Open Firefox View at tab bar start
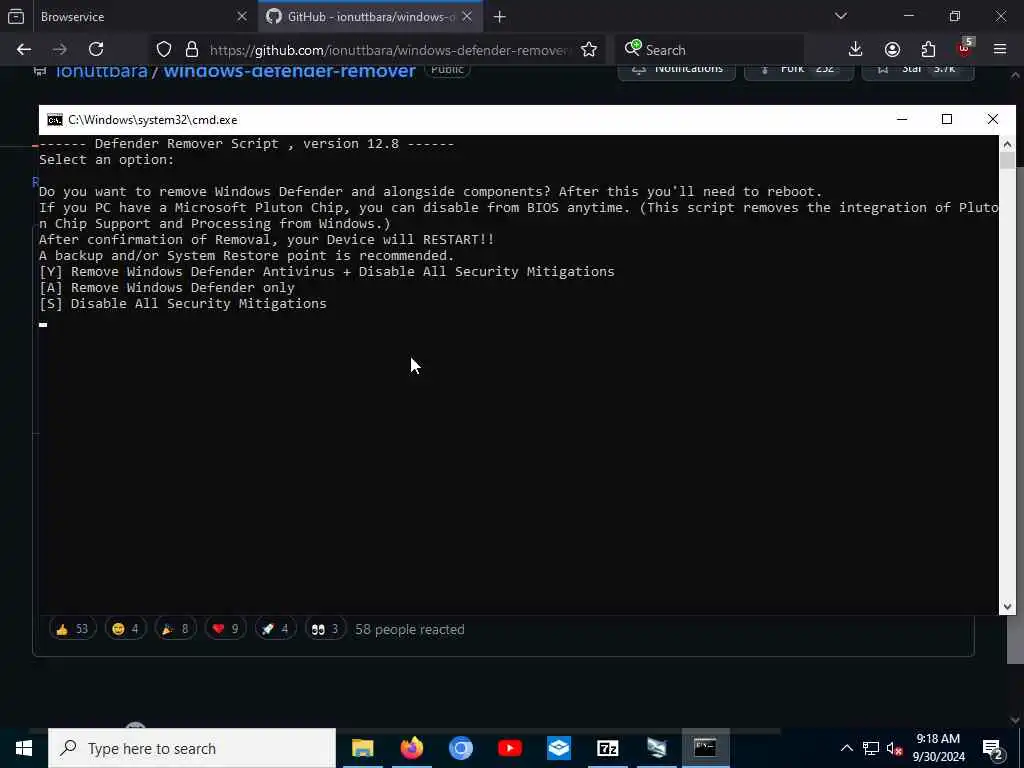Screen dimensions: 1024x768 (x=16, y=16)
